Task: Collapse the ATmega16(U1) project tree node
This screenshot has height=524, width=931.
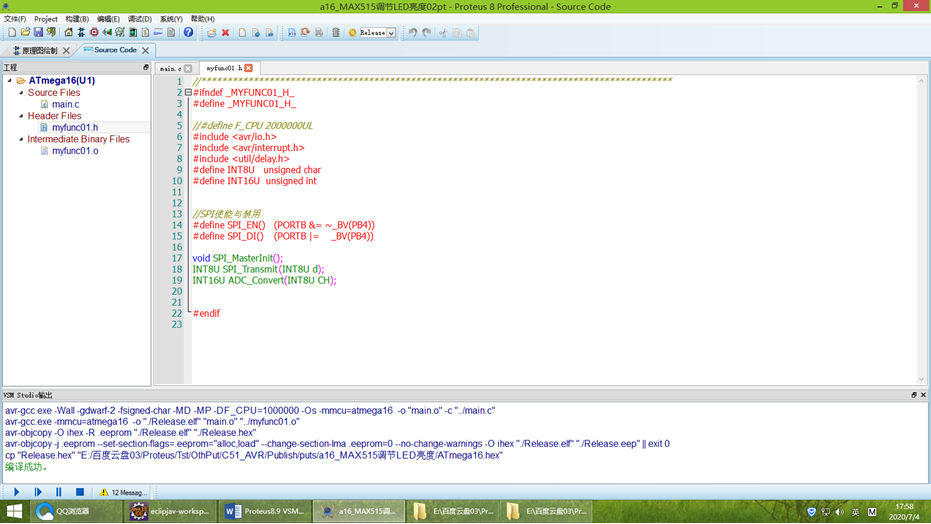Action: click(10, 80)
